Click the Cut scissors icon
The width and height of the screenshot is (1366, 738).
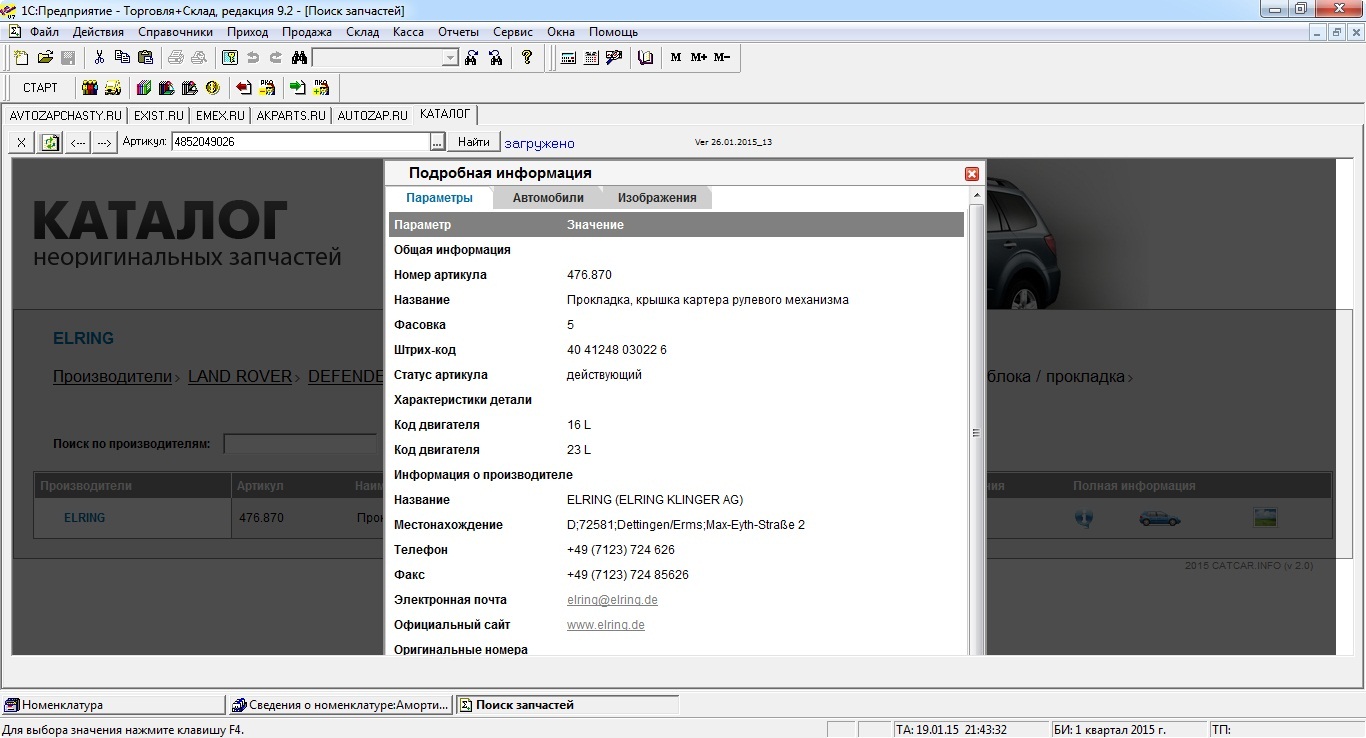(99, 58)
